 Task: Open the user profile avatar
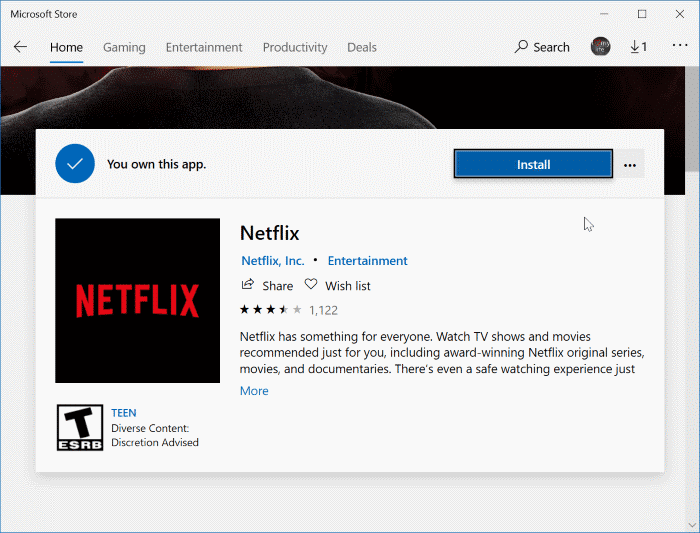[x=600, y=46]
